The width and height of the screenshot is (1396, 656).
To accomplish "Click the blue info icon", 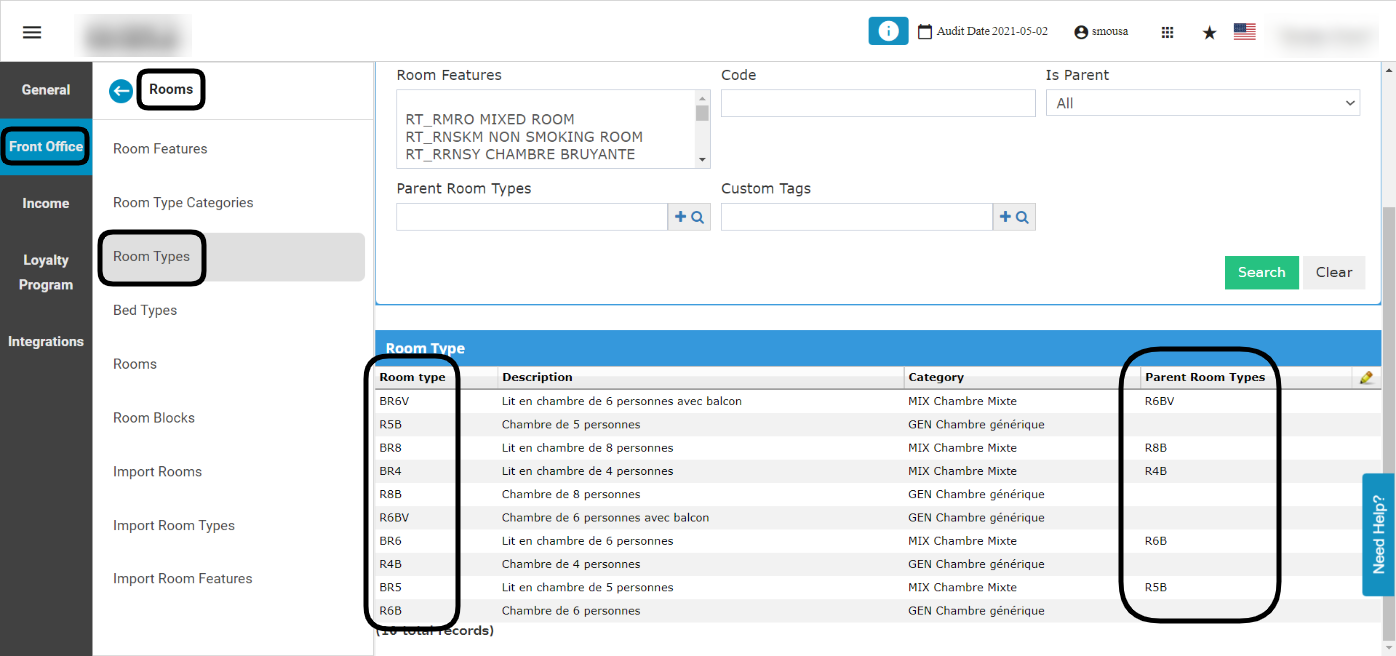I will coord(888,31).
